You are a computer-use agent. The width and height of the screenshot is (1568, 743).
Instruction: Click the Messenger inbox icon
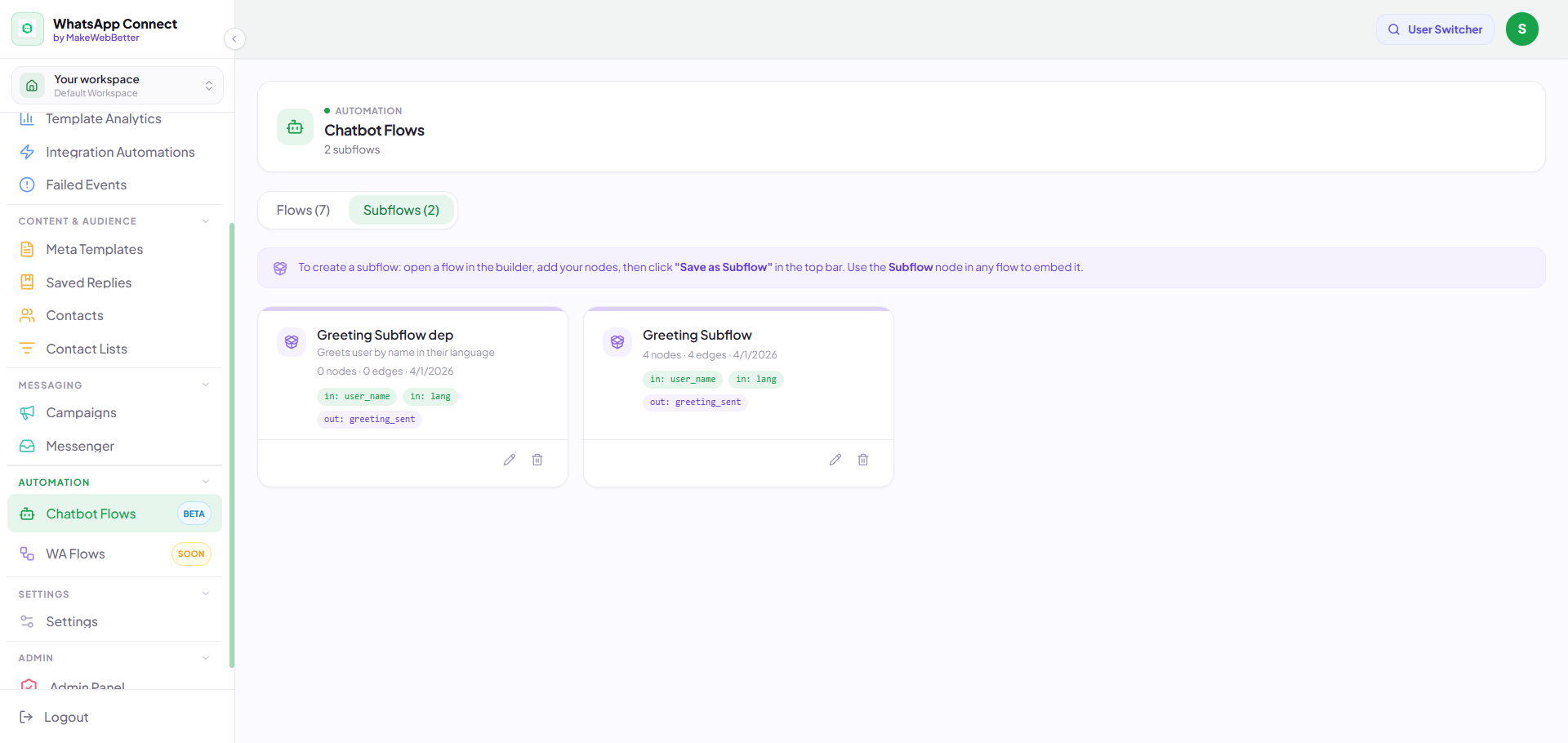coord(27,446)
